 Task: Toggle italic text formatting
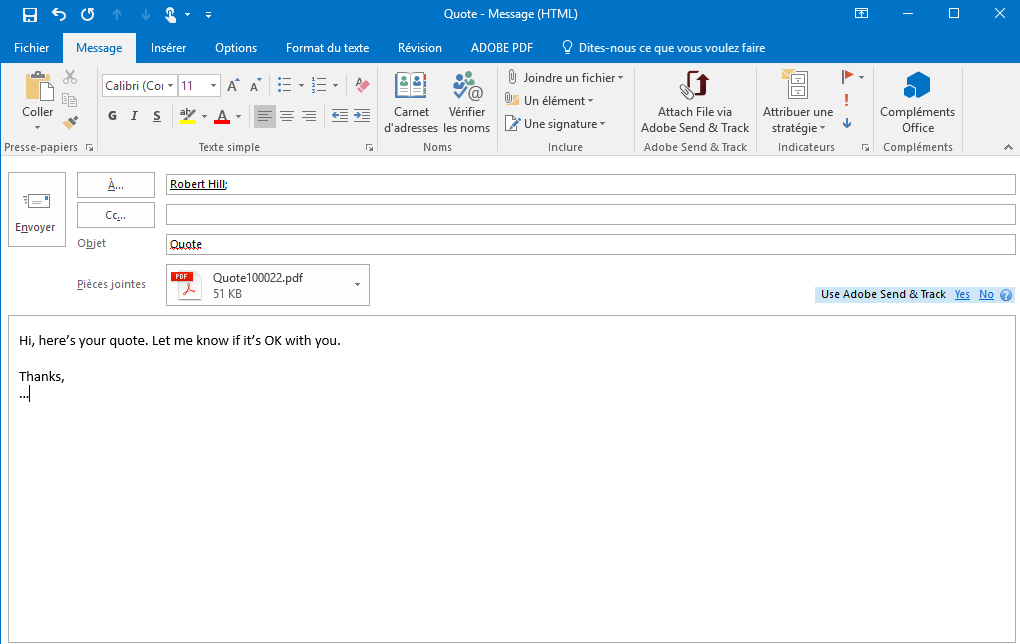(x=135, y=116)
